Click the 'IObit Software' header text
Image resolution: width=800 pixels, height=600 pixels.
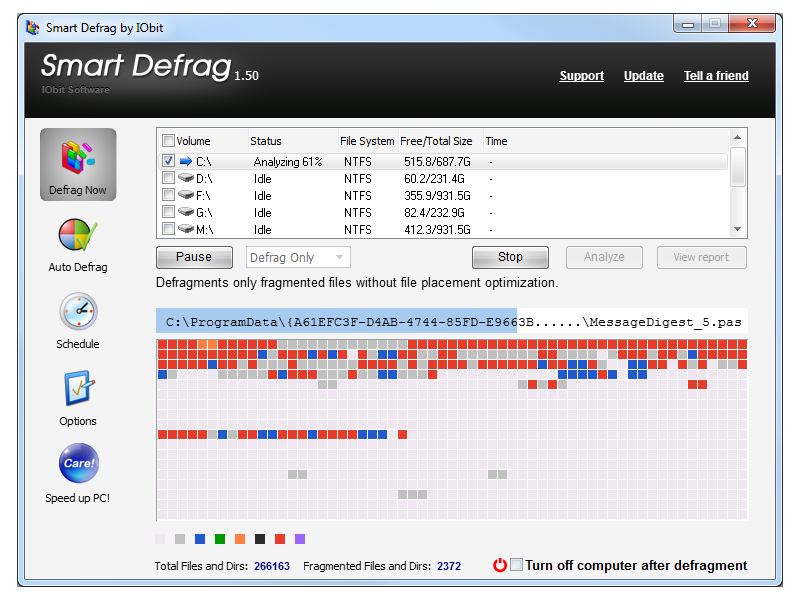click(x=76, y=89)
